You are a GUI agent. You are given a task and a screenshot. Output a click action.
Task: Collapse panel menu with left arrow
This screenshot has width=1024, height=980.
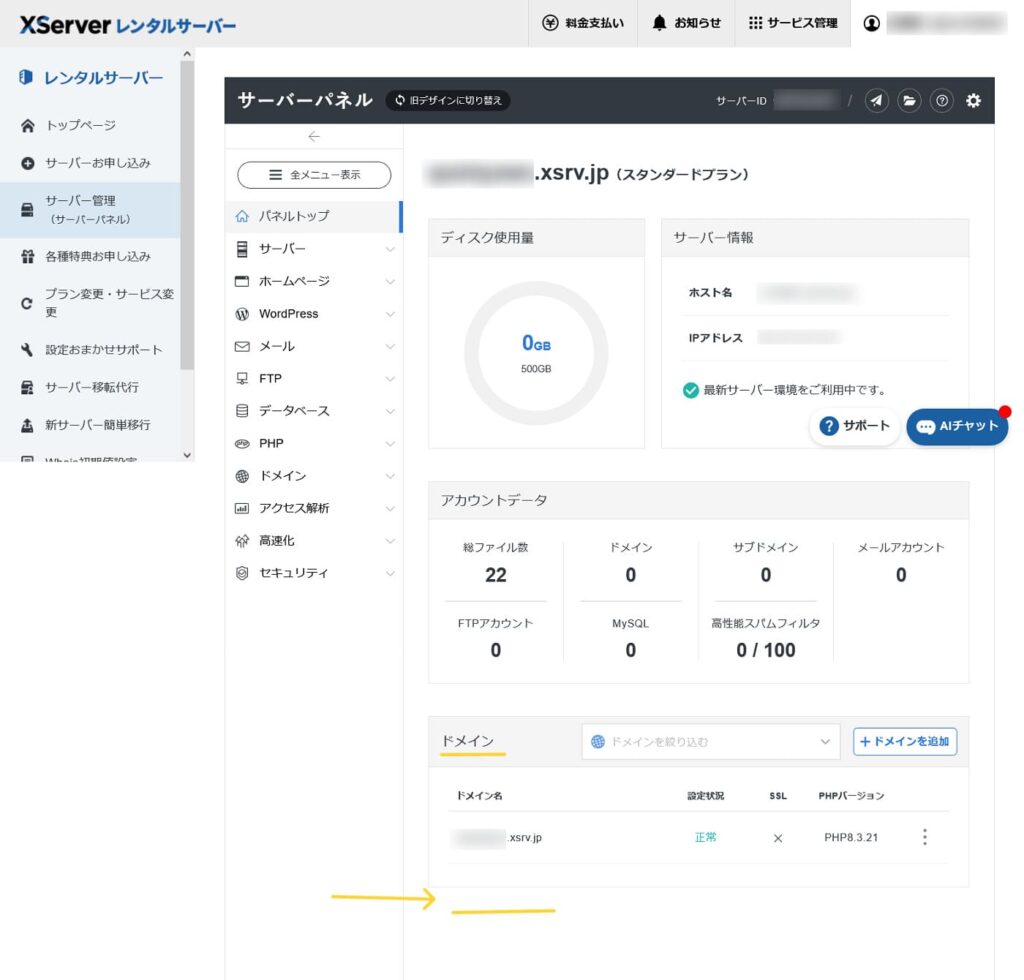tap(314, 136)
